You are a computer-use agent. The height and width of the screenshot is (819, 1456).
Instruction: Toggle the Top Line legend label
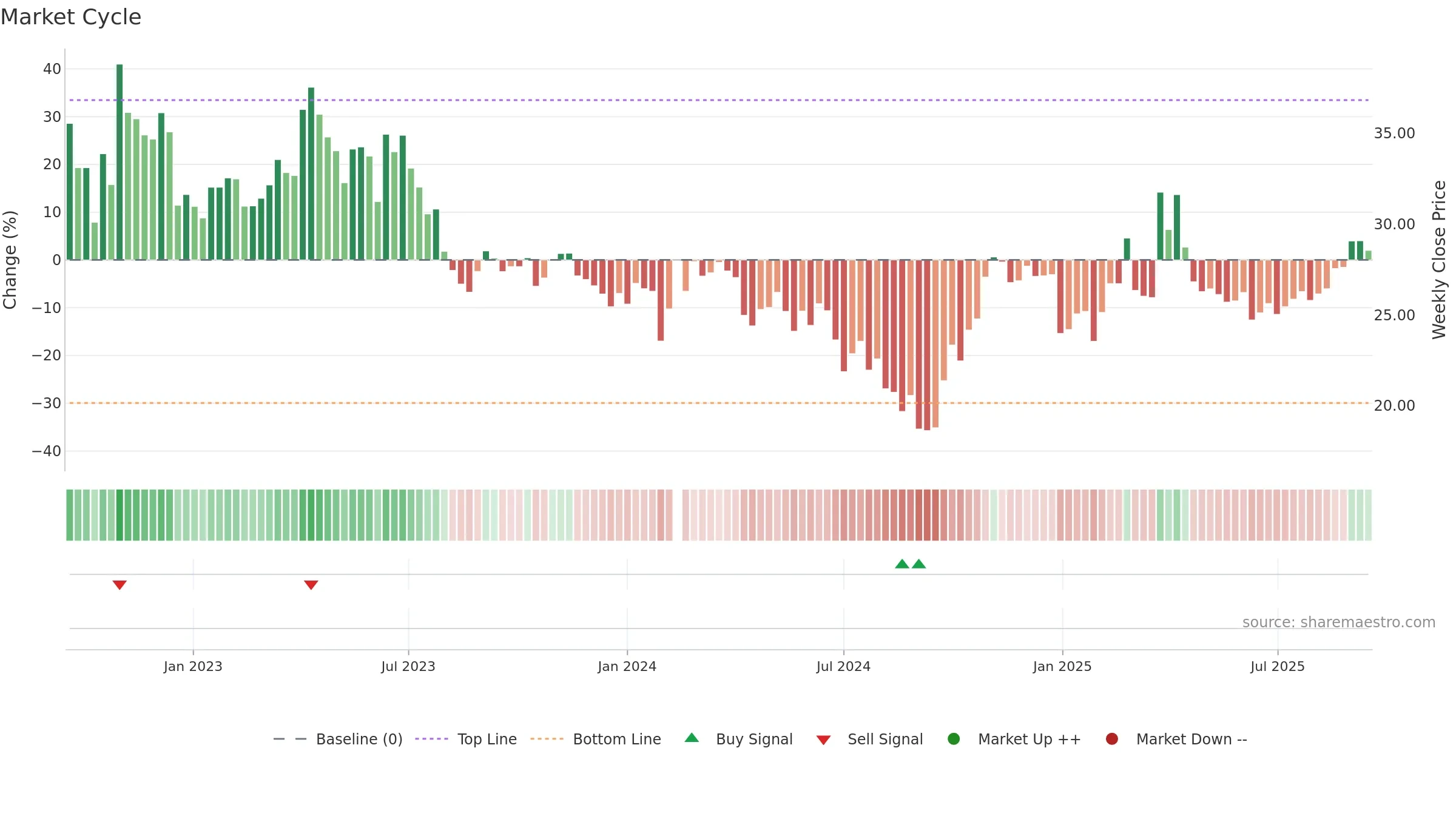pyautogui.click(x=487, y=739)
